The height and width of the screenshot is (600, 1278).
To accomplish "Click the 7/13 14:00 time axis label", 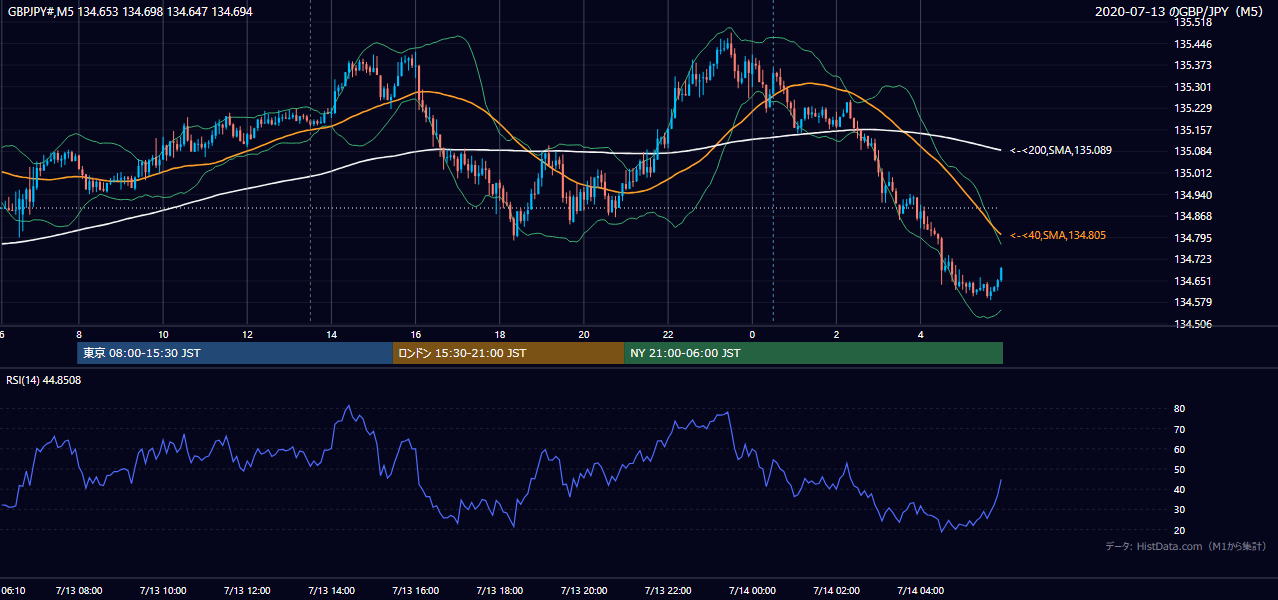I will (x=332, y=591).
